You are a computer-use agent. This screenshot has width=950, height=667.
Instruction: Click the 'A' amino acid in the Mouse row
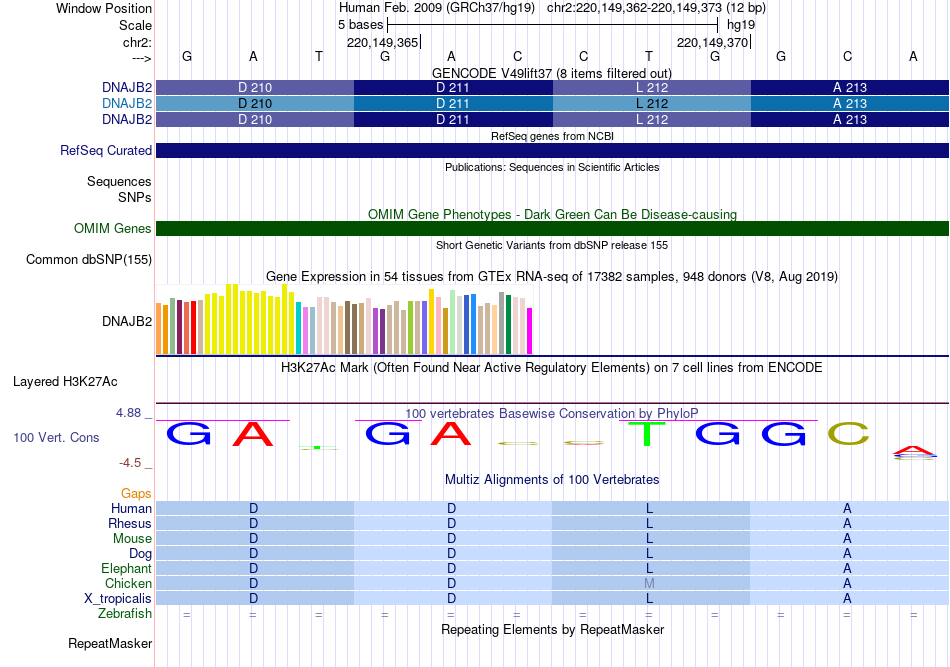click(x=847, y=539)
